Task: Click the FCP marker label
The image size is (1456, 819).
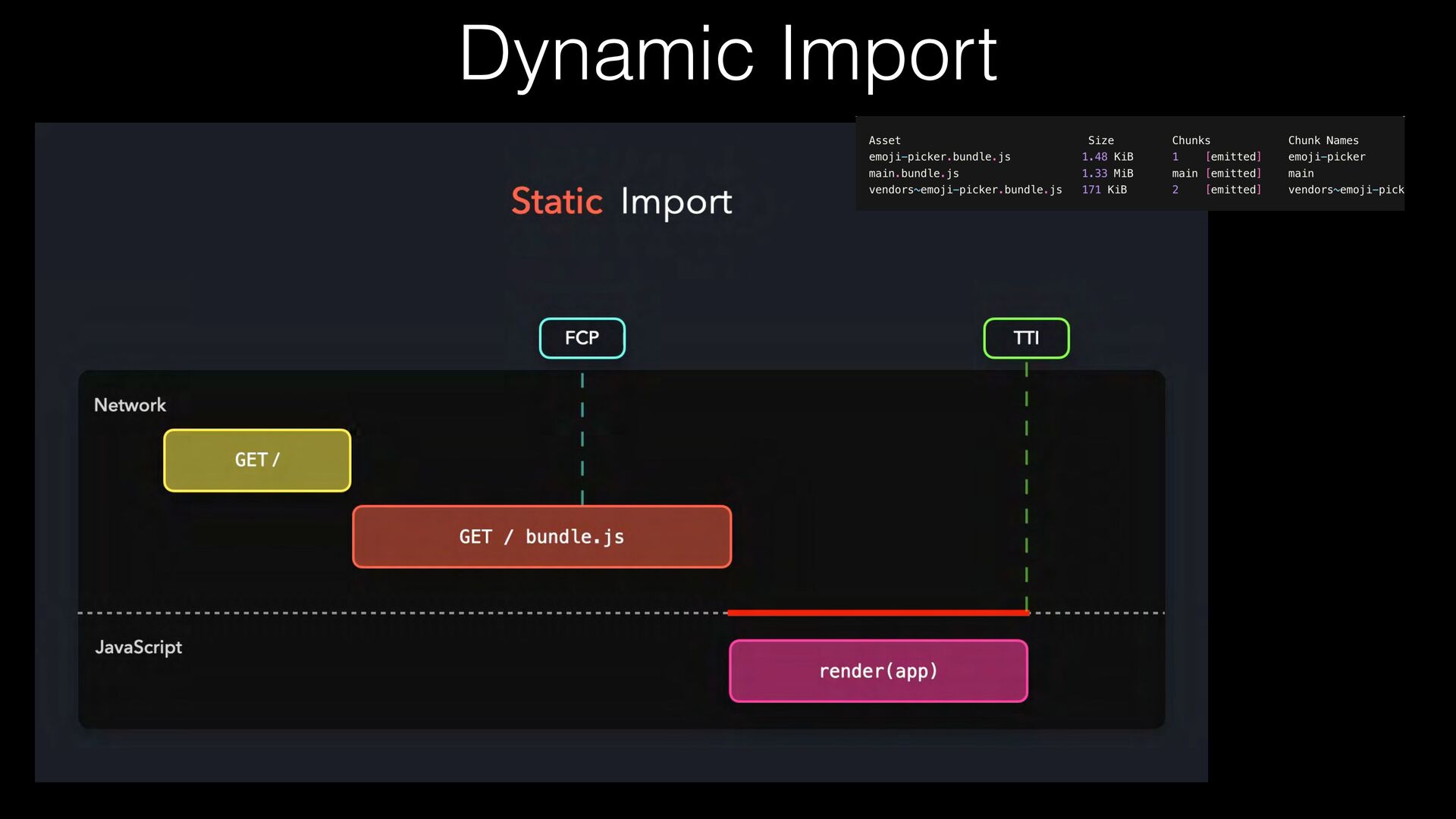Action: 582,338
